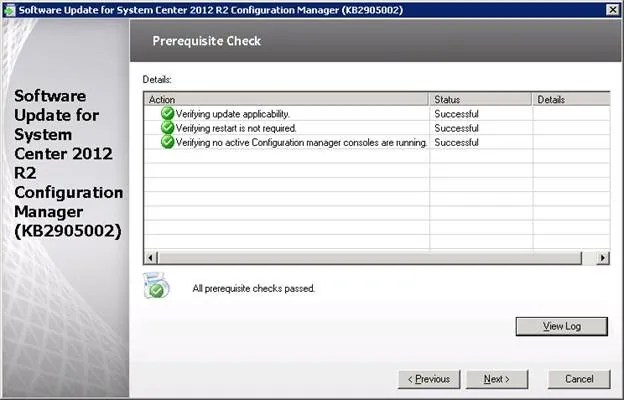624x400 pixels.
Task: Click green check icon for update applicability
Action: click(x=168, y=113)
